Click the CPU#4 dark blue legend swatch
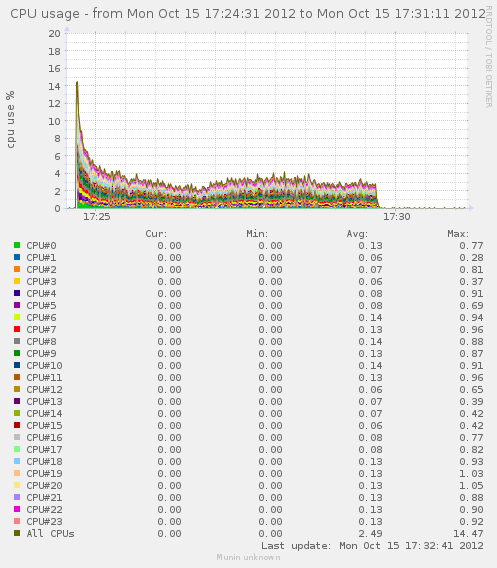The height and width of the screenshot is (568, 497). point(17,293)
